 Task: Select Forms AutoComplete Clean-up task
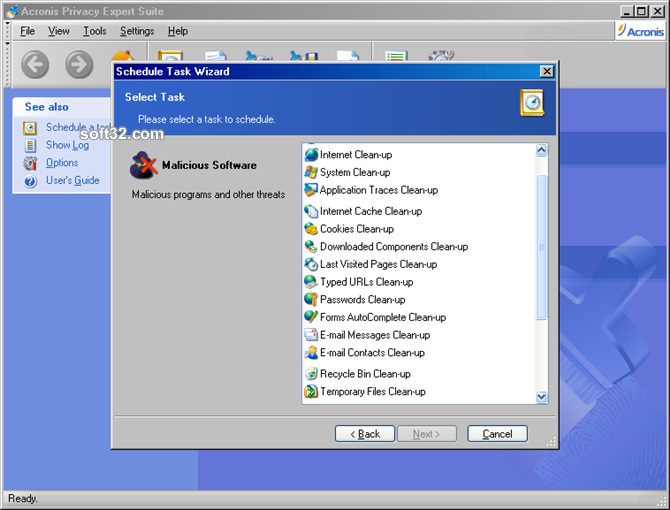click(x=383, y=317)
